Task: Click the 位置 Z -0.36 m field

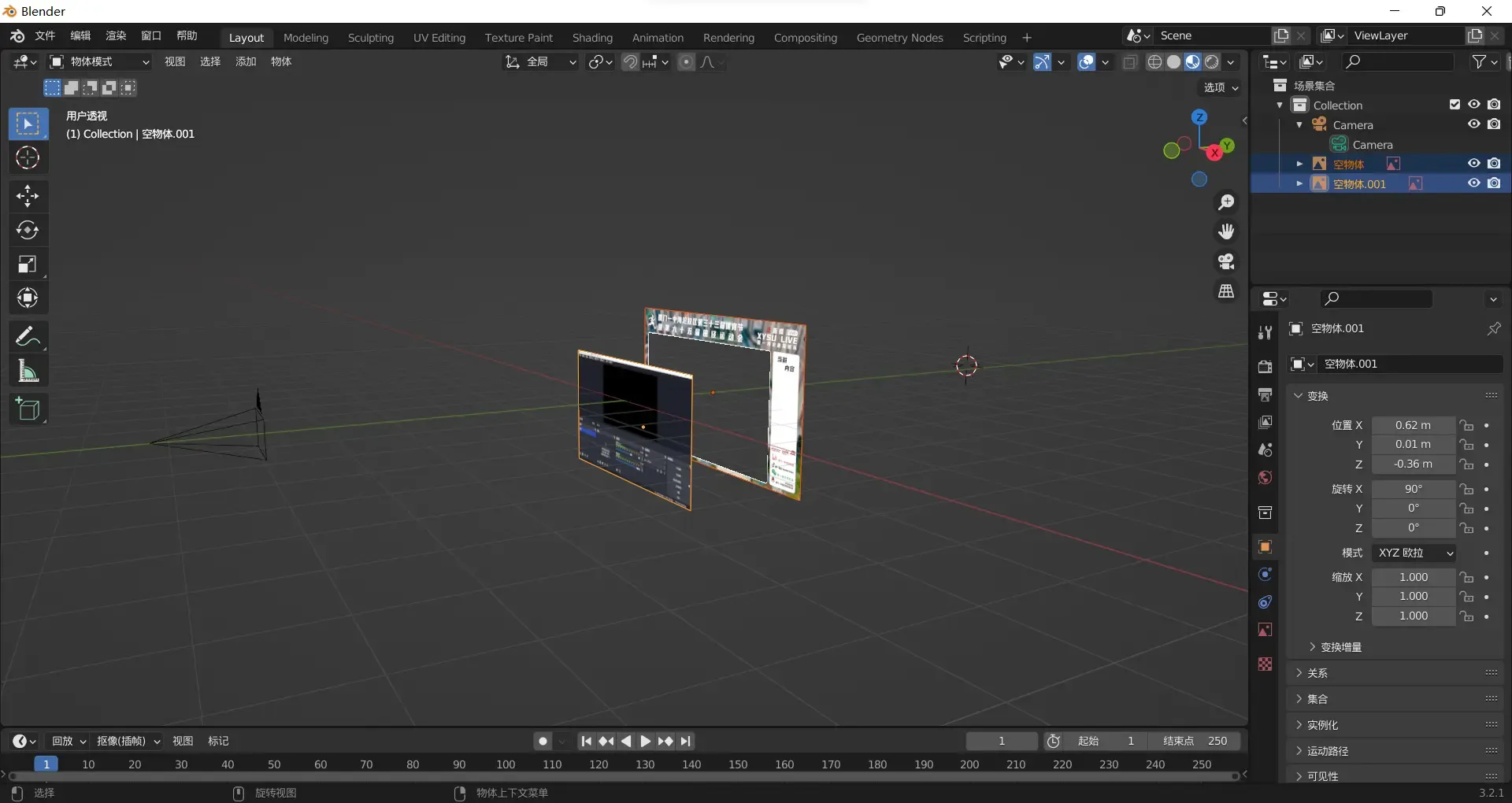Action: pyautogui.click(x=1414, y=464)
